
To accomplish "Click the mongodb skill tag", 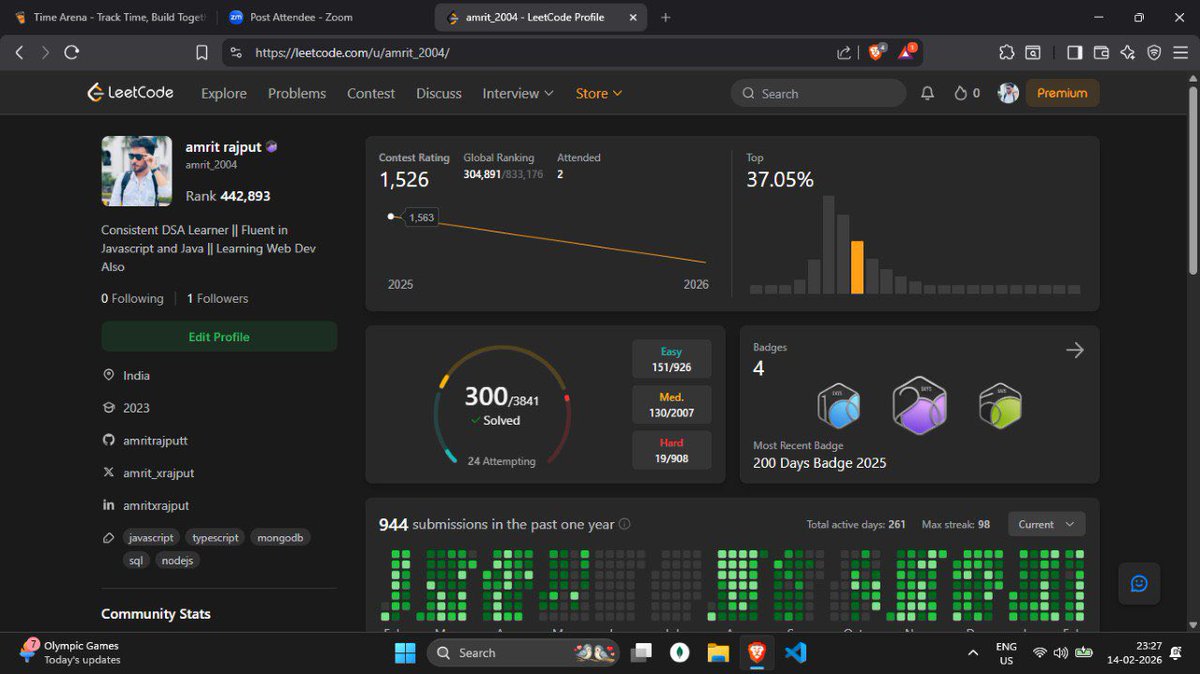I will 280,537.
